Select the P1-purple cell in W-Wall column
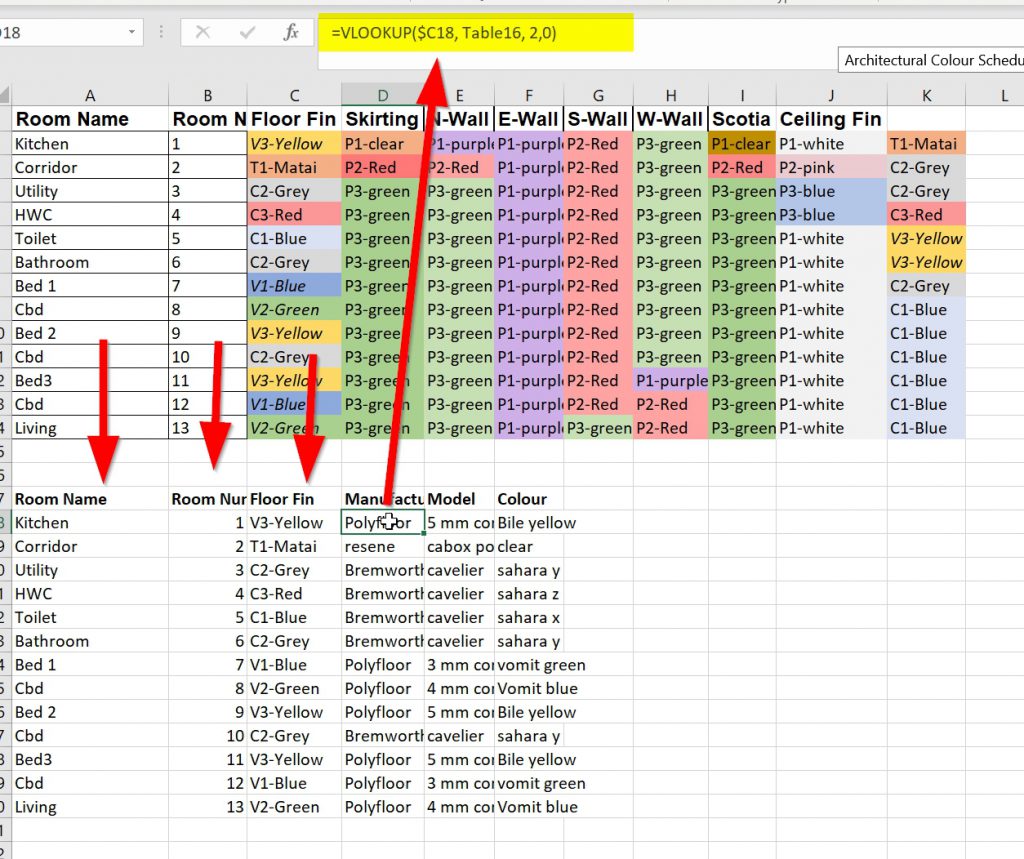 [671, 381]
